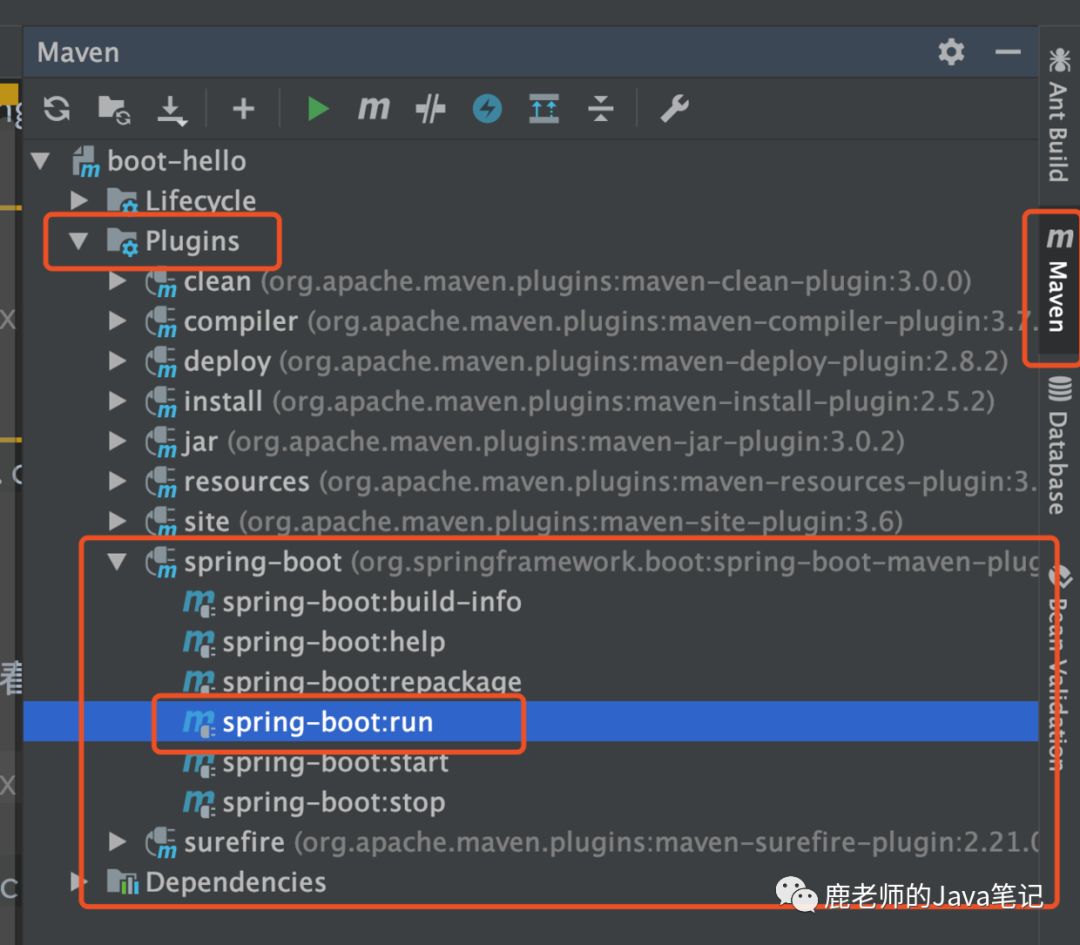The height and width of the screenshot is (945, 1080).
Task: Open the Database side tab
Action: [x=1059, y=445]
